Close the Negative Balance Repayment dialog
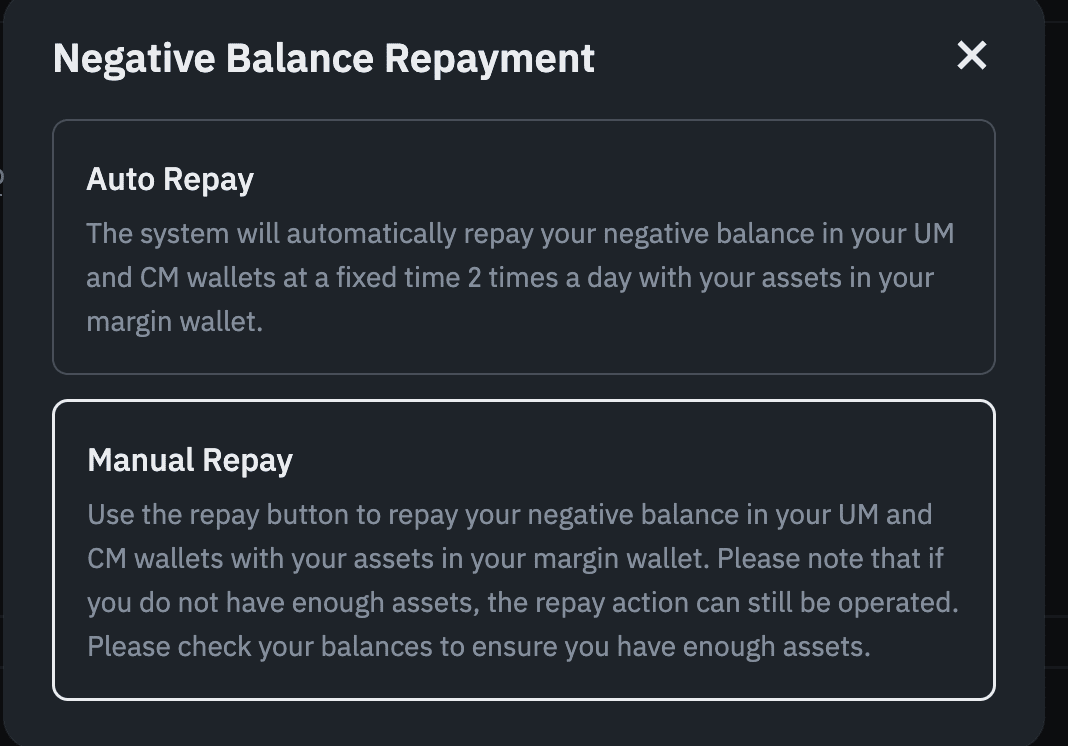 click(x=971, y=56)
